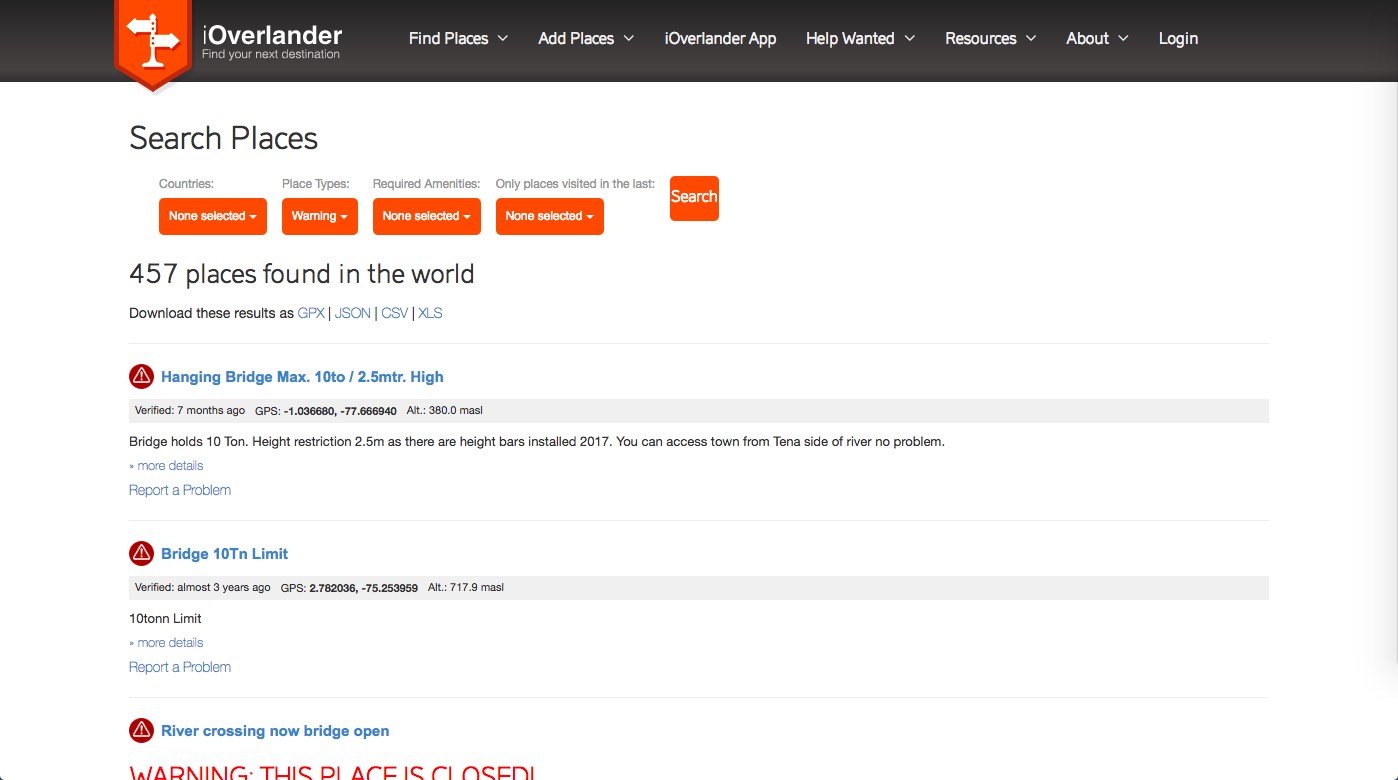1398x780 pixels.
Task: Download results as JSON
Action: click(352, 313)
